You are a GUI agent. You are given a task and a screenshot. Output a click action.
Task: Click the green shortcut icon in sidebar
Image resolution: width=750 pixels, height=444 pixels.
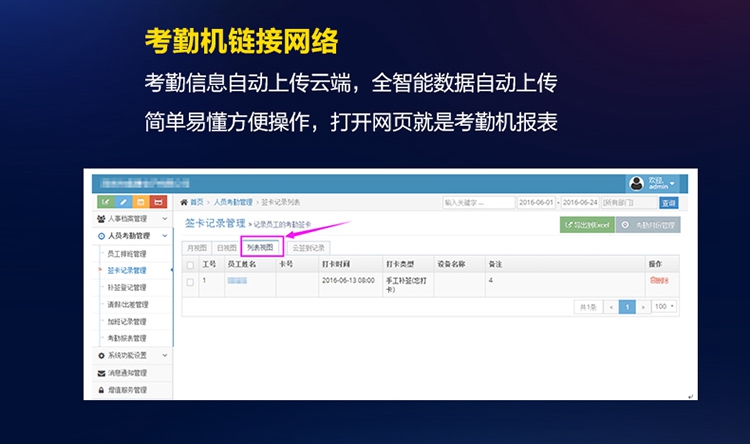(105, 202)
